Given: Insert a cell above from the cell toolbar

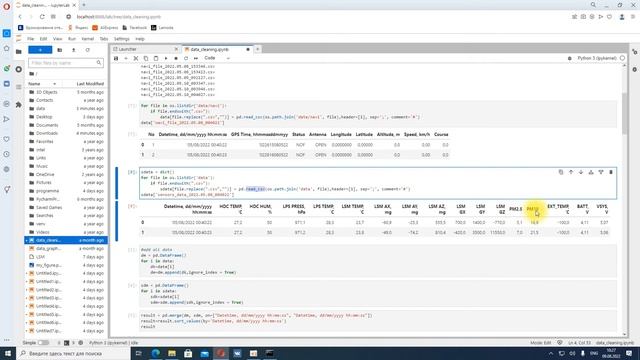Looking at the screenshot, I should [591, 172].
